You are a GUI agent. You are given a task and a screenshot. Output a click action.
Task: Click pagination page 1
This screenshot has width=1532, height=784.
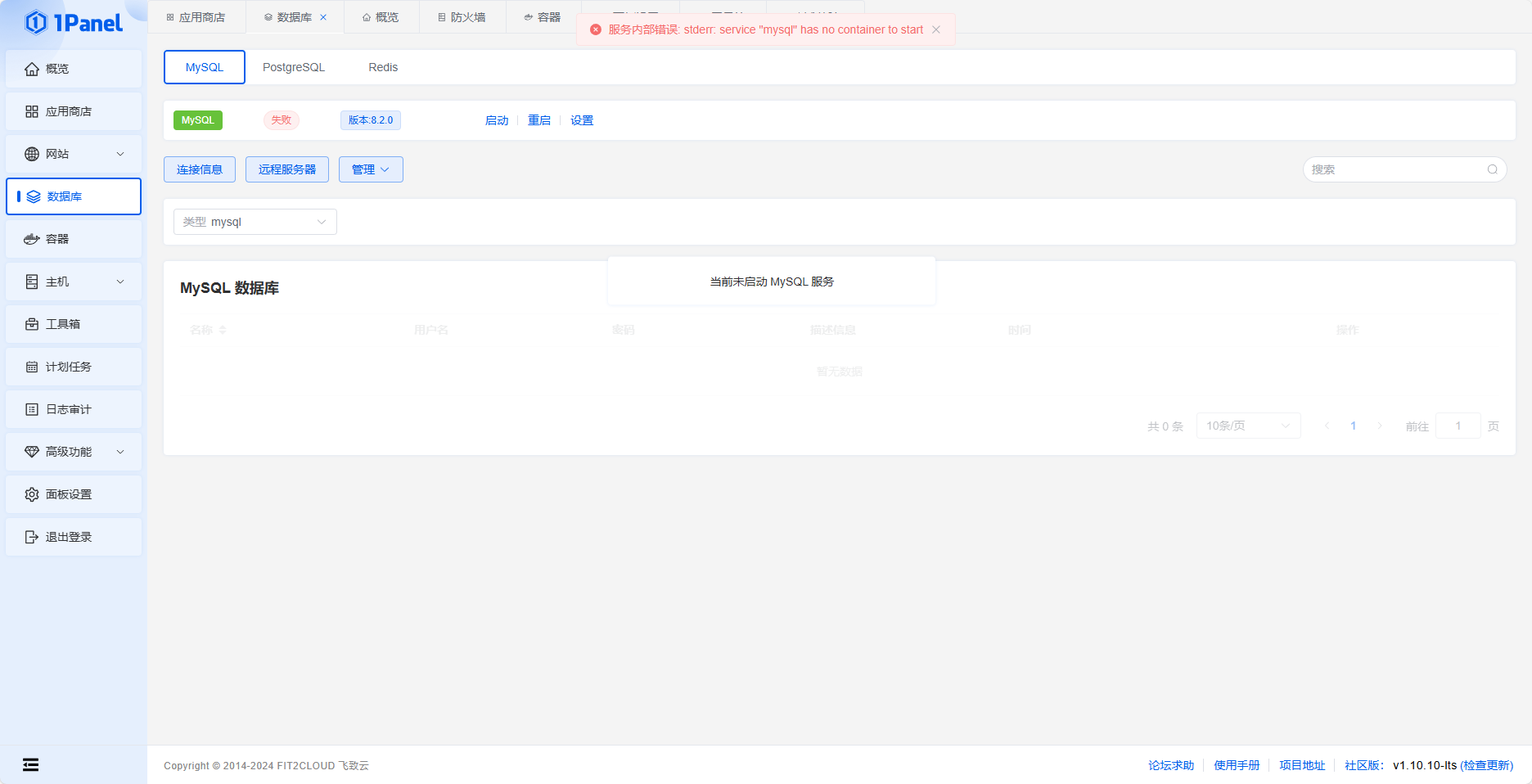tap(1354, 426)
